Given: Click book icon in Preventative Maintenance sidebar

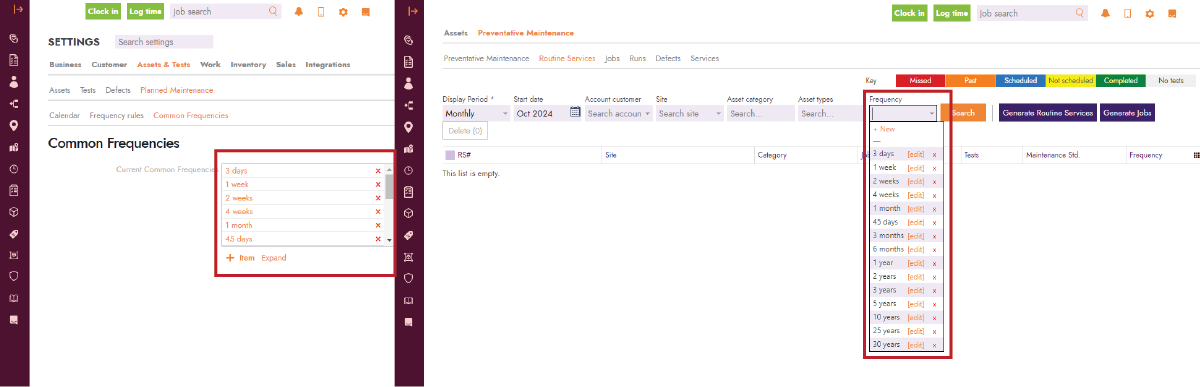Looking at the screenshot, I should [x=408, y=300].
